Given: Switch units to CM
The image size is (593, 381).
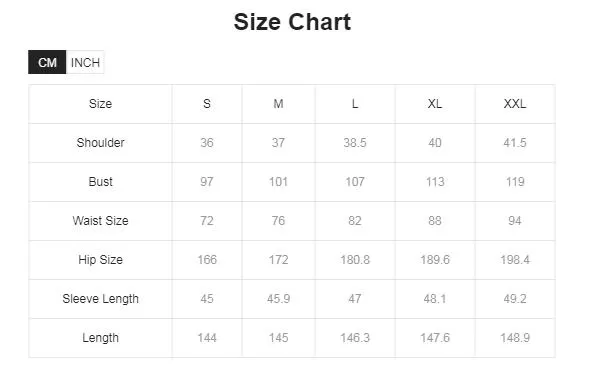Looking at the screenshot, I should [x=47, y=62].
